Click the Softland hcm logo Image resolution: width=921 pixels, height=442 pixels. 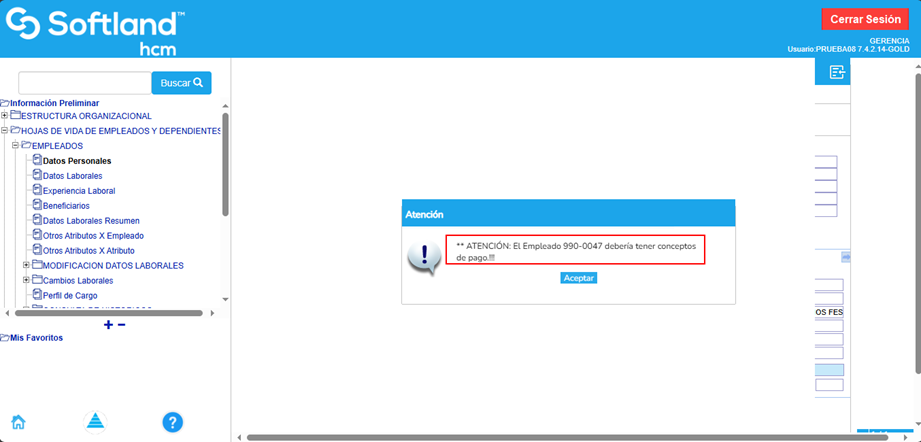pyautogui.click(x=95, y=31)
